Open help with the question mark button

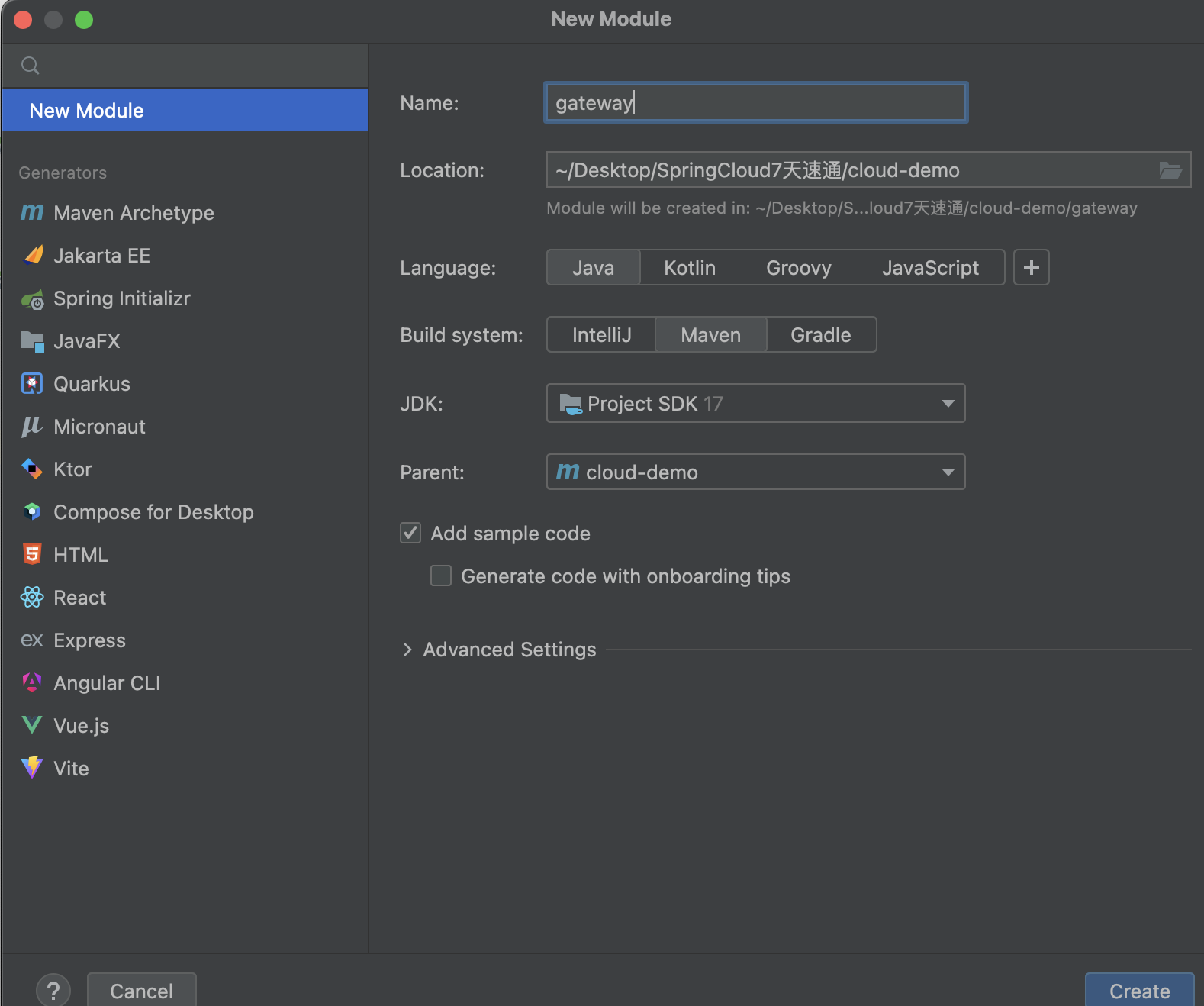click(53, 991)
